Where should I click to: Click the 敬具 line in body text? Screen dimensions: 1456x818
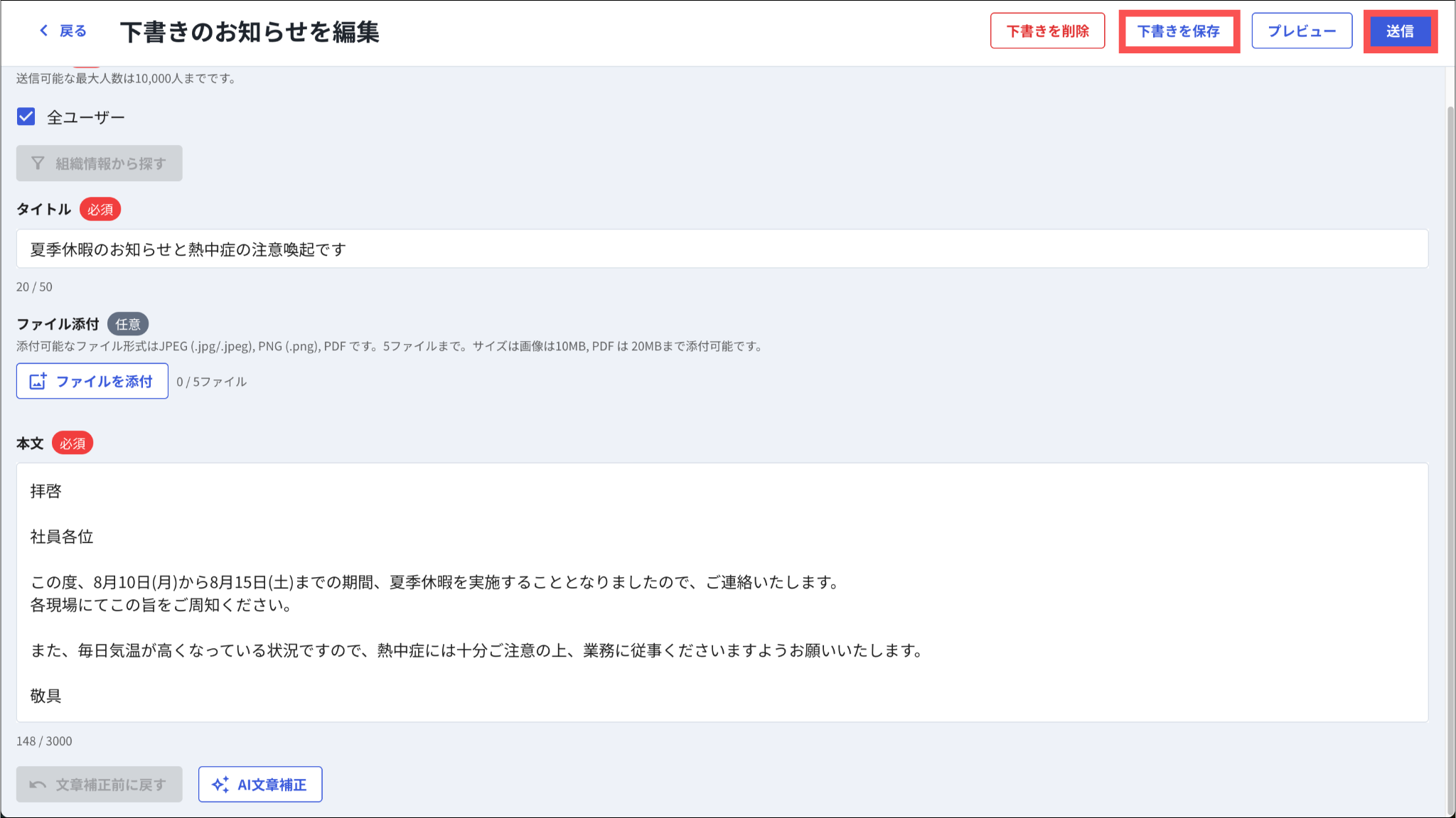pyautogui.click(x=46, y=696)
